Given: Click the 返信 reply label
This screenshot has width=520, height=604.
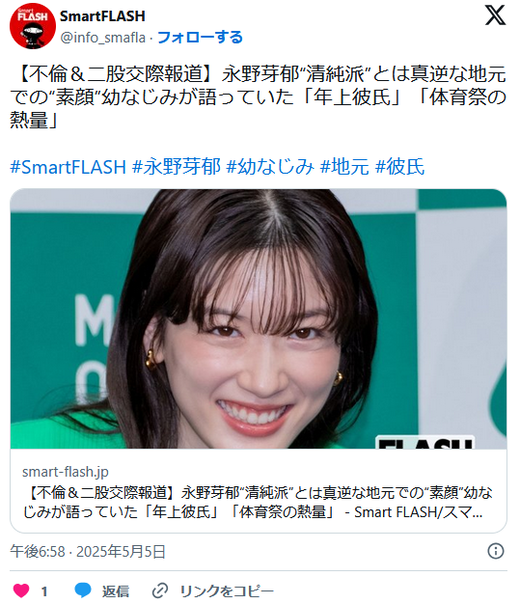Looking at the screenshot, I should click(115, 591).
